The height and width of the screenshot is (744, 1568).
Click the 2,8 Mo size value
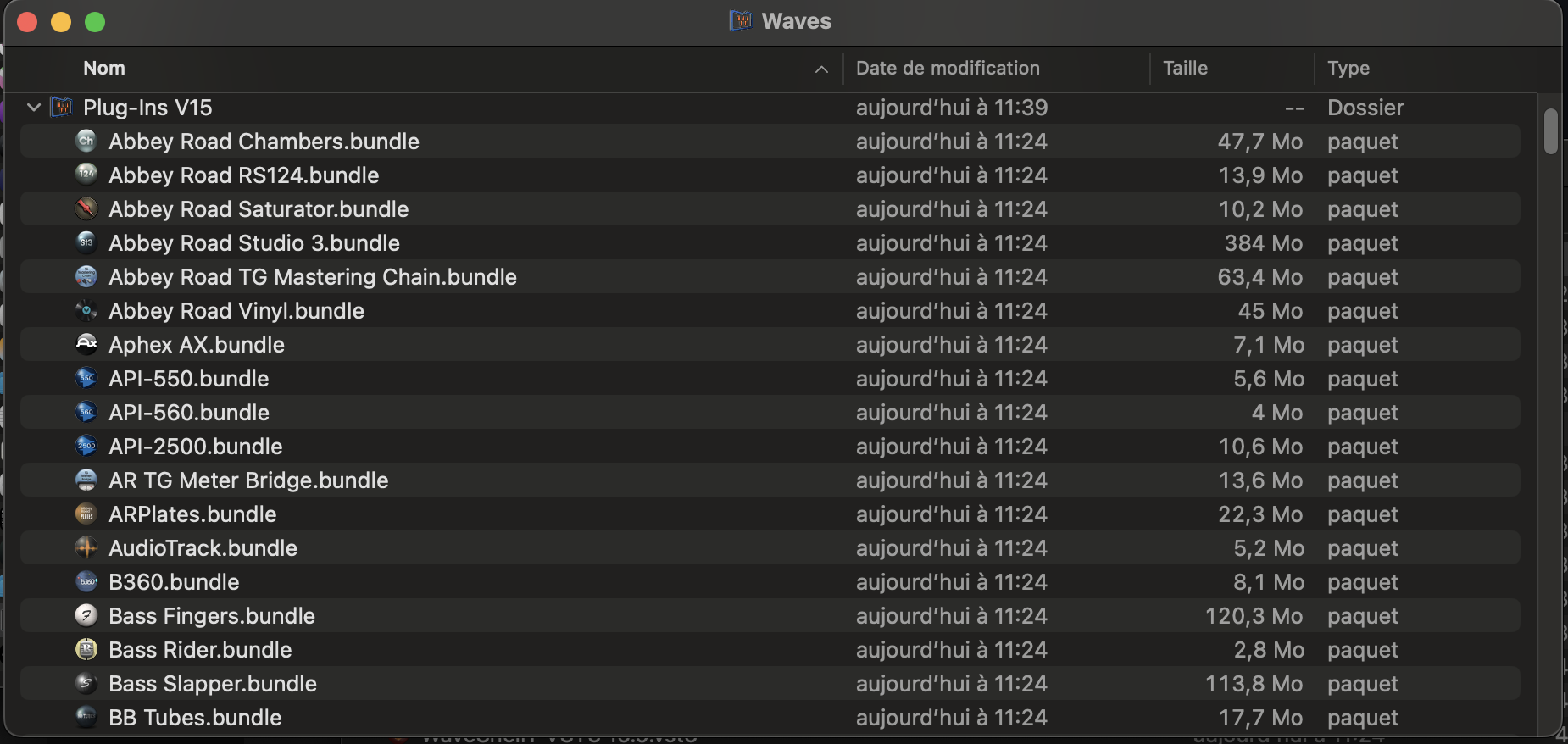[1269, 650]
